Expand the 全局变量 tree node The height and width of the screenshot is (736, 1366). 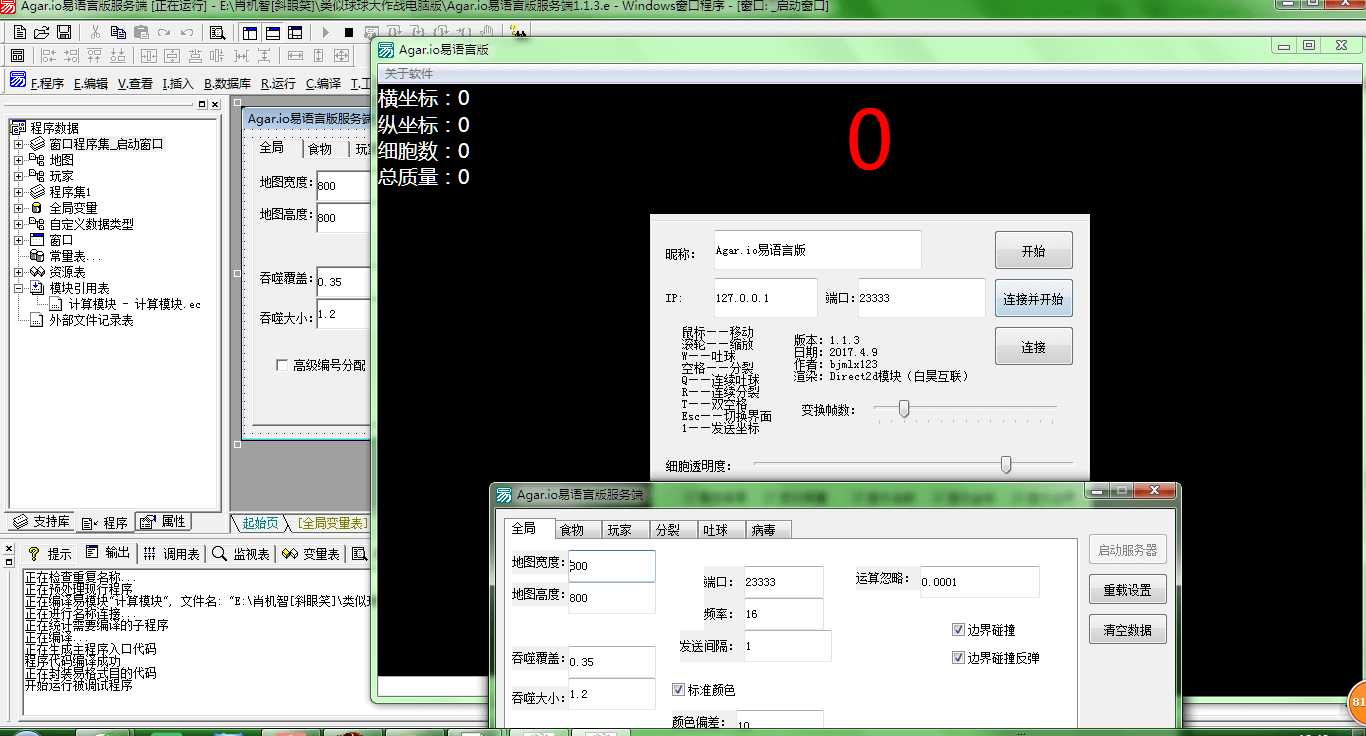pos(18,208)
